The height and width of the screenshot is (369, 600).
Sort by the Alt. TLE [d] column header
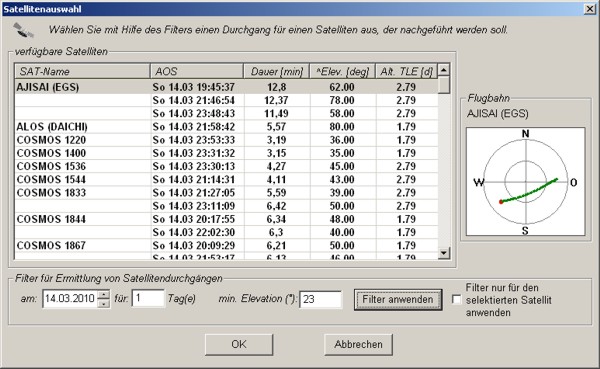(406, 72)
